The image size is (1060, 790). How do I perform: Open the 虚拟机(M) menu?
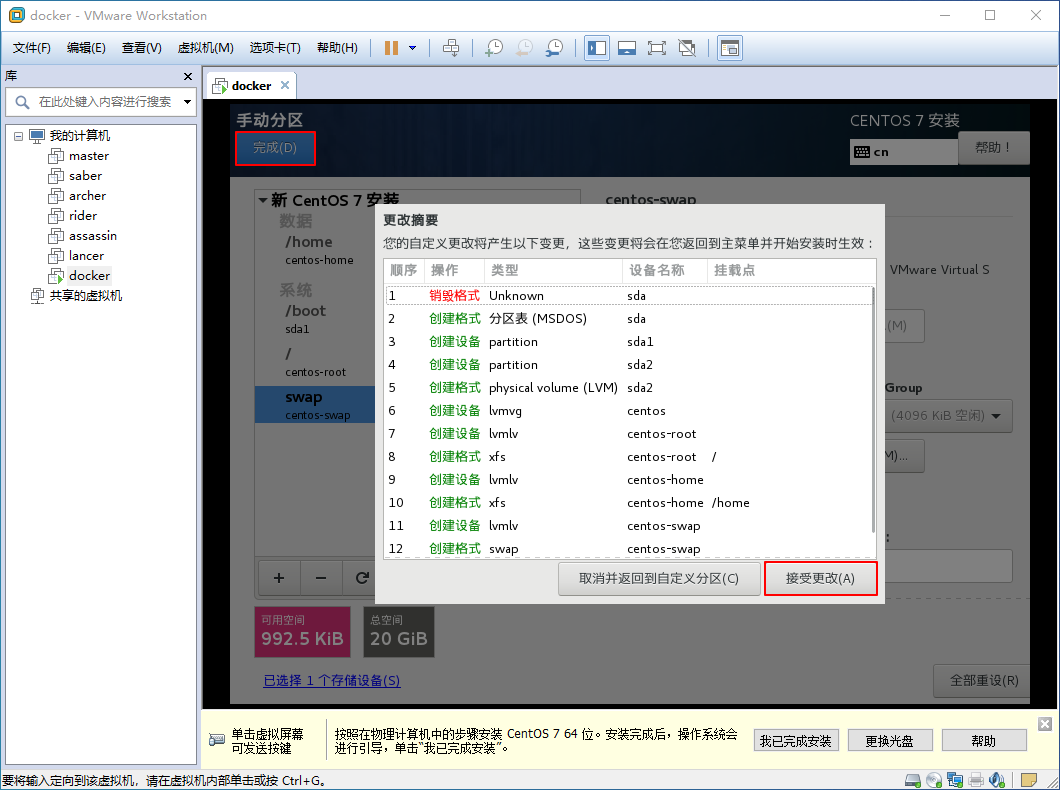(204, 47)
